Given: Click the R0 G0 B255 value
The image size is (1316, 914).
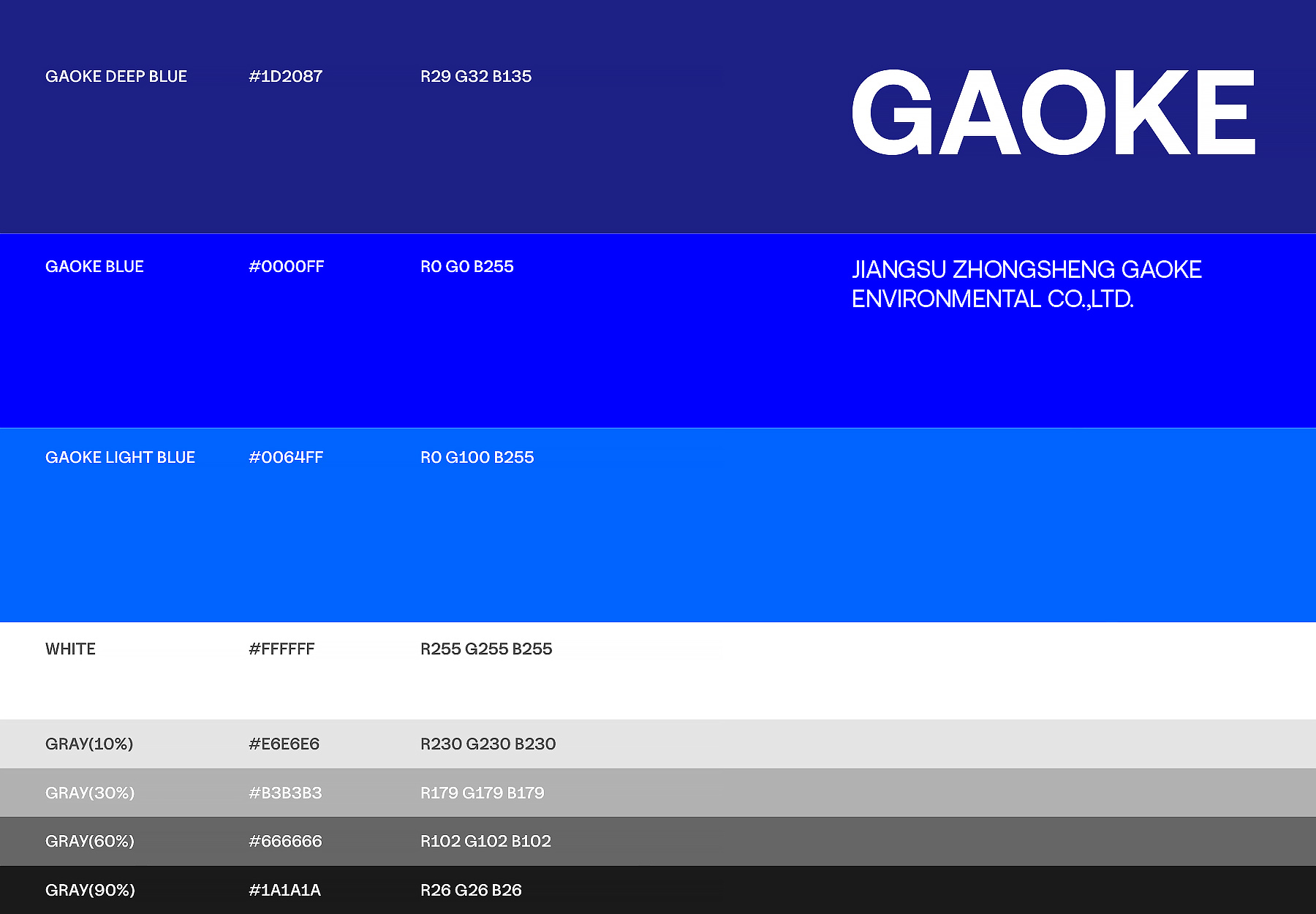Looking at the screenshot, I should [x=467, y=266].
